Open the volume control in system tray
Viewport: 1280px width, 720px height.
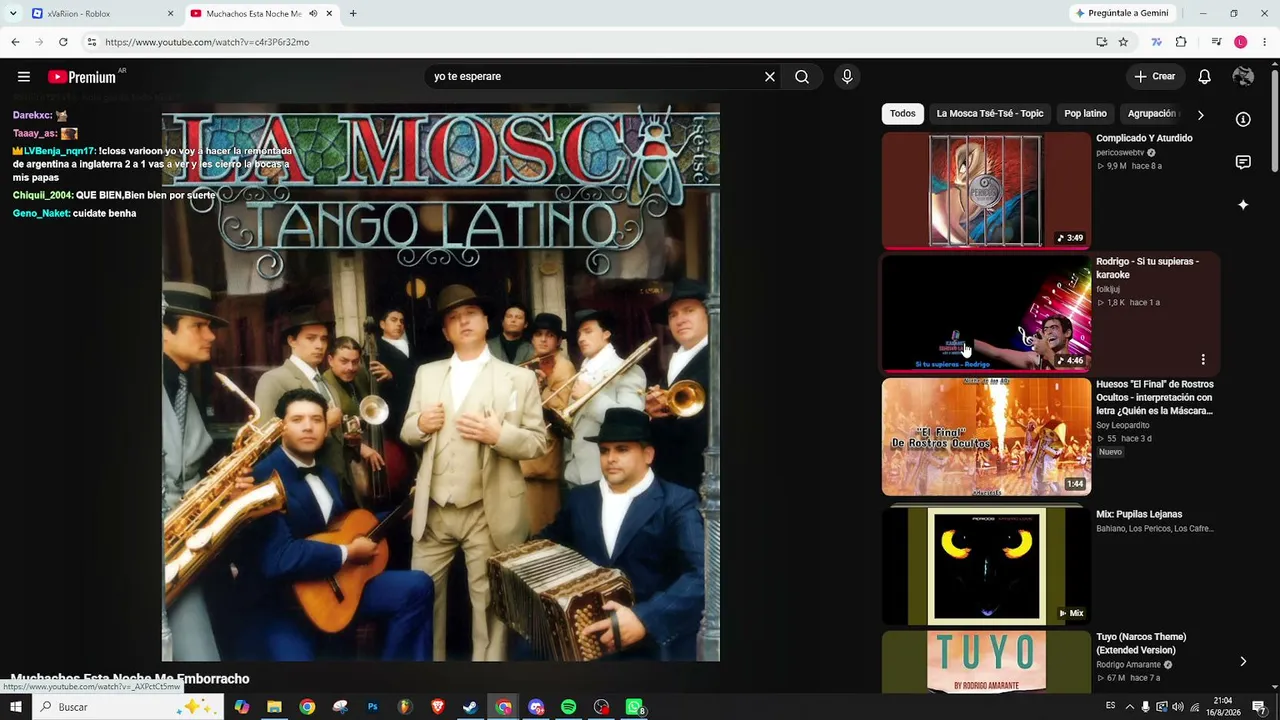pyautogui.click(x=1178, y=707)
